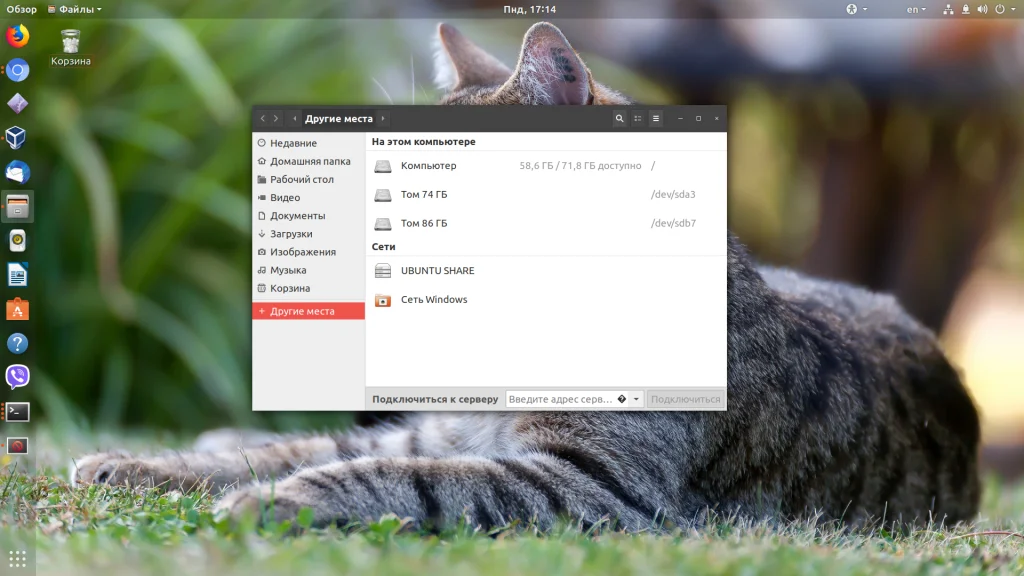The width and height of the screenshot is (1024, 576).
Task: Expand the recent servers dropdown arrow
Action: [x=636, y=399]
